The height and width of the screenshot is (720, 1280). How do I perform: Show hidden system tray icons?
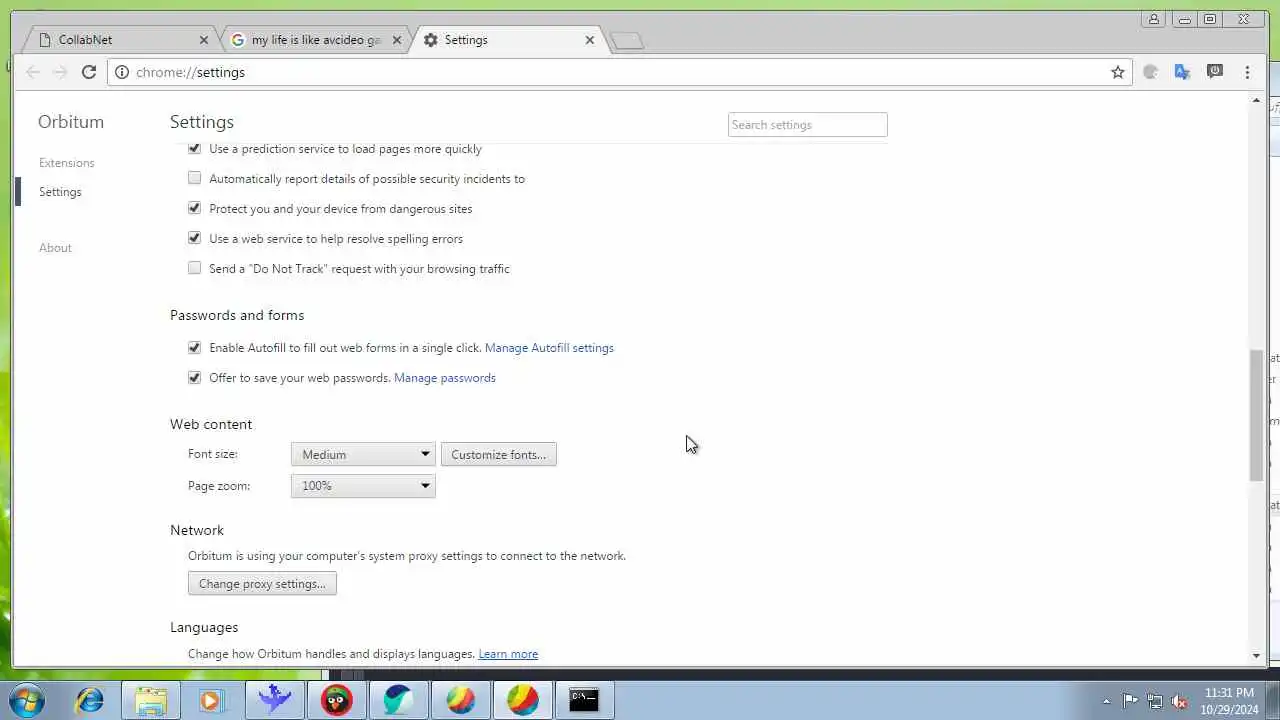(x=1106, y=701)
